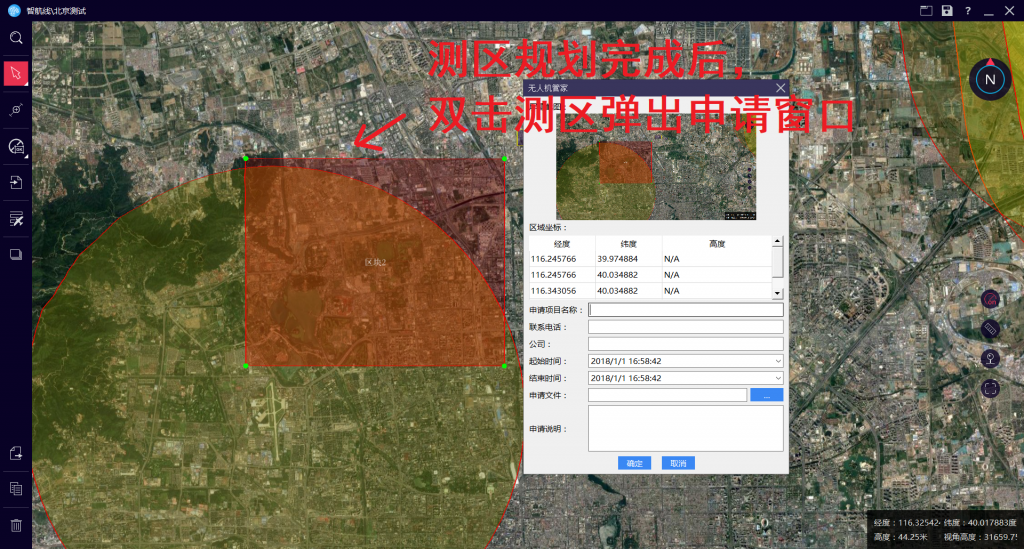The width and height of the screenshot is (1024, 549).
Task: Click the 申请项目名称 input field
Action: (686, 309)
